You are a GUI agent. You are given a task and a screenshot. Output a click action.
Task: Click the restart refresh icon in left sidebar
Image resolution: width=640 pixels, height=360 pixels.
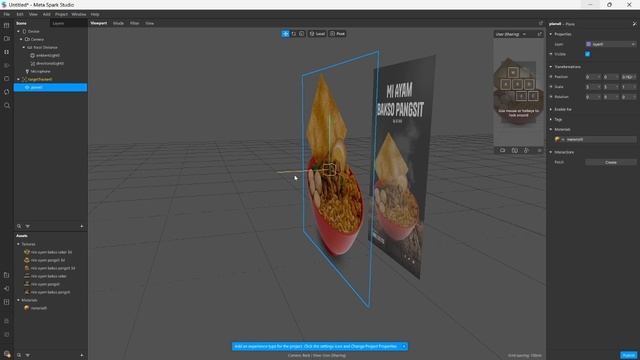pyautogui.click(x=7, y=92)
